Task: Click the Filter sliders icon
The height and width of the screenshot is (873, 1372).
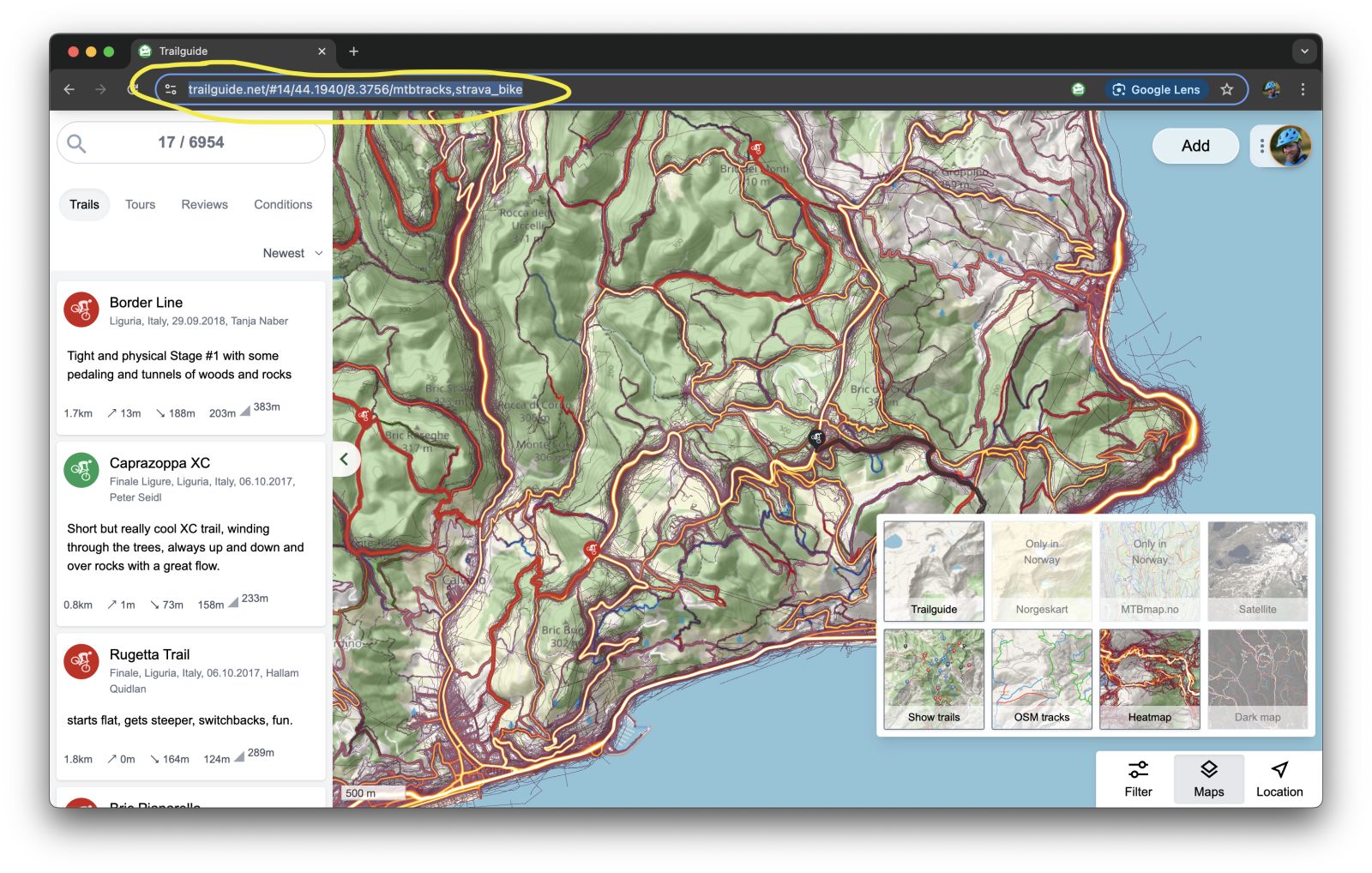Action: (1138, 769)
